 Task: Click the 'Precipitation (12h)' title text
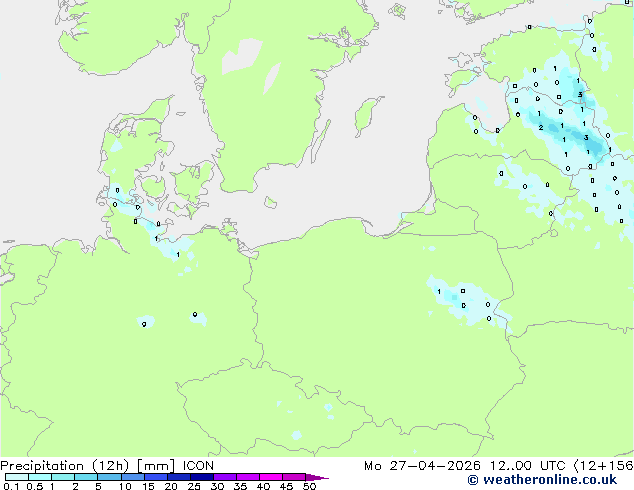pos(65,466)
